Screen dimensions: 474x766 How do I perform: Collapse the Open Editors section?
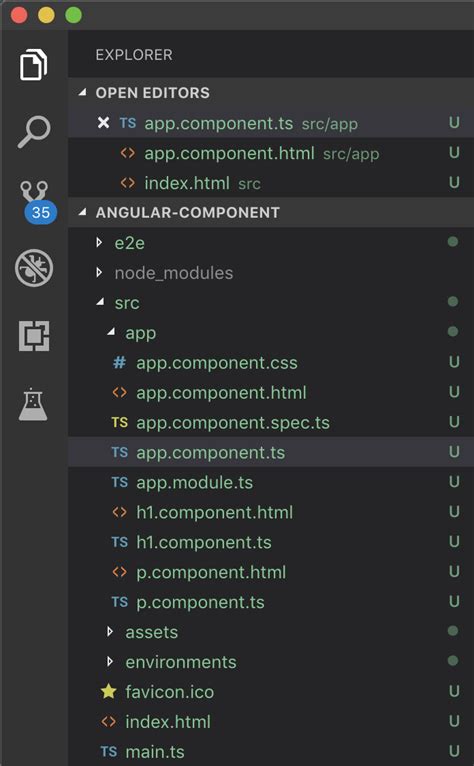point(83,92)
